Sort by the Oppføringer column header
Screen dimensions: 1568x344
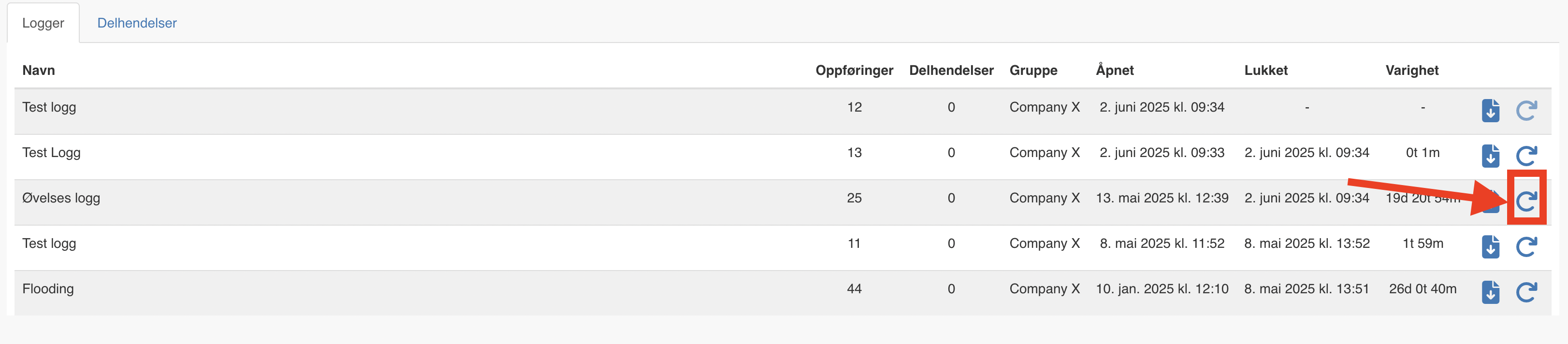pos(854,70)
